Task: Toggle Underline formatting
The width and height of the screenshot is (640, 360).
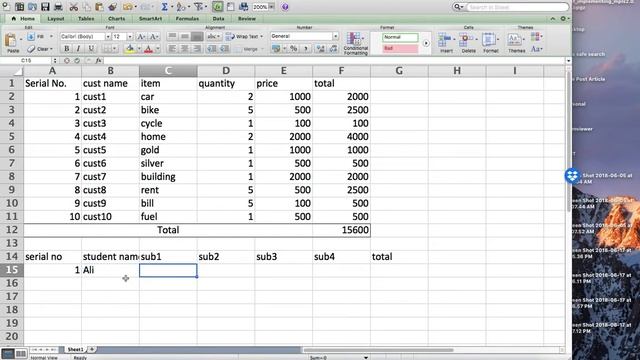Action: click(91, 49)
